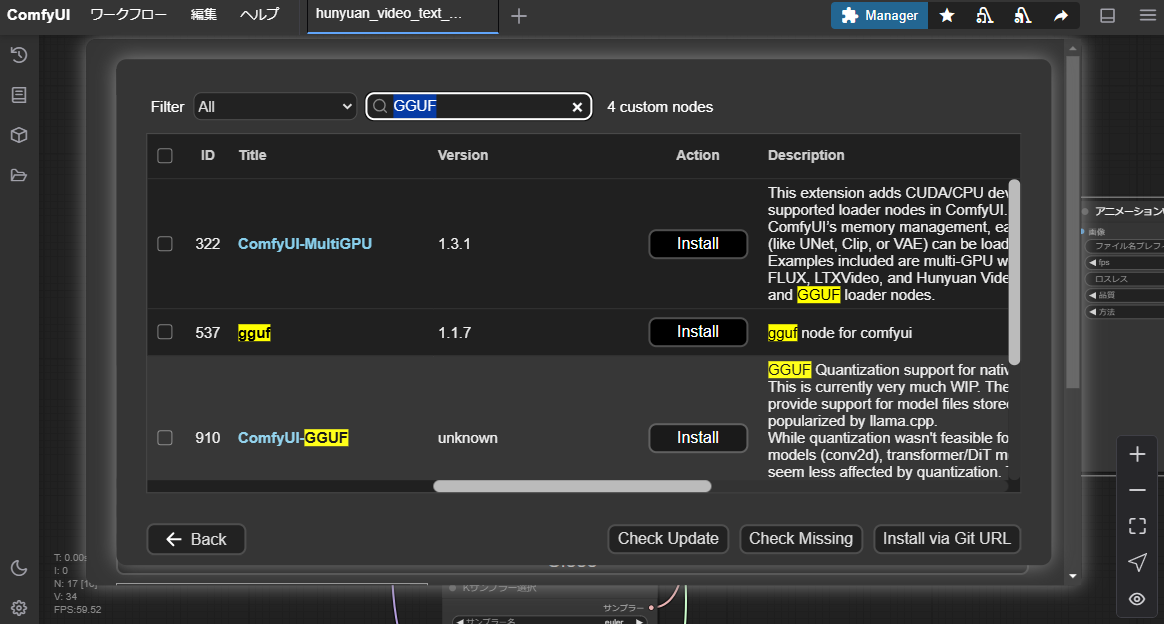Viewport: 1164px width, 624px height.
Task: Click the star icon in the top bar
Action: tap(946, 16)
